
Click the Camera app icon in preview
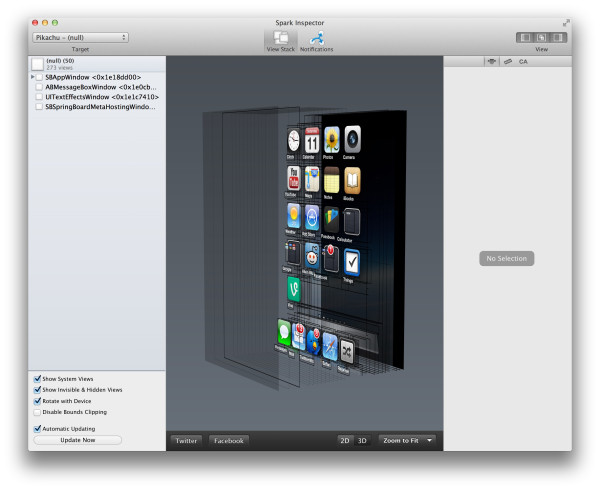pyautogui.click(x=350, y=140)
